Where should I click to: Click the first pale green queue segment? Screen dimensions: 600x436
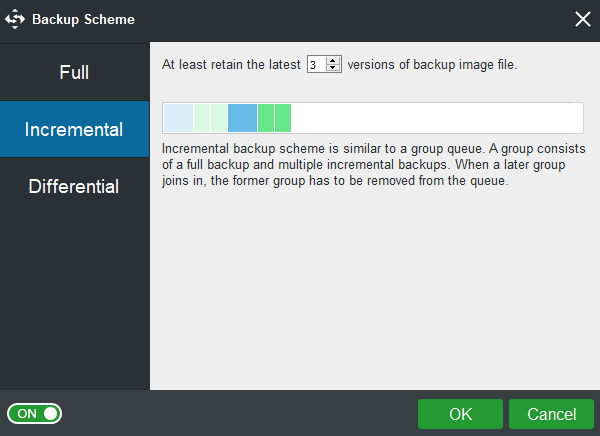[x=202, y=118]
